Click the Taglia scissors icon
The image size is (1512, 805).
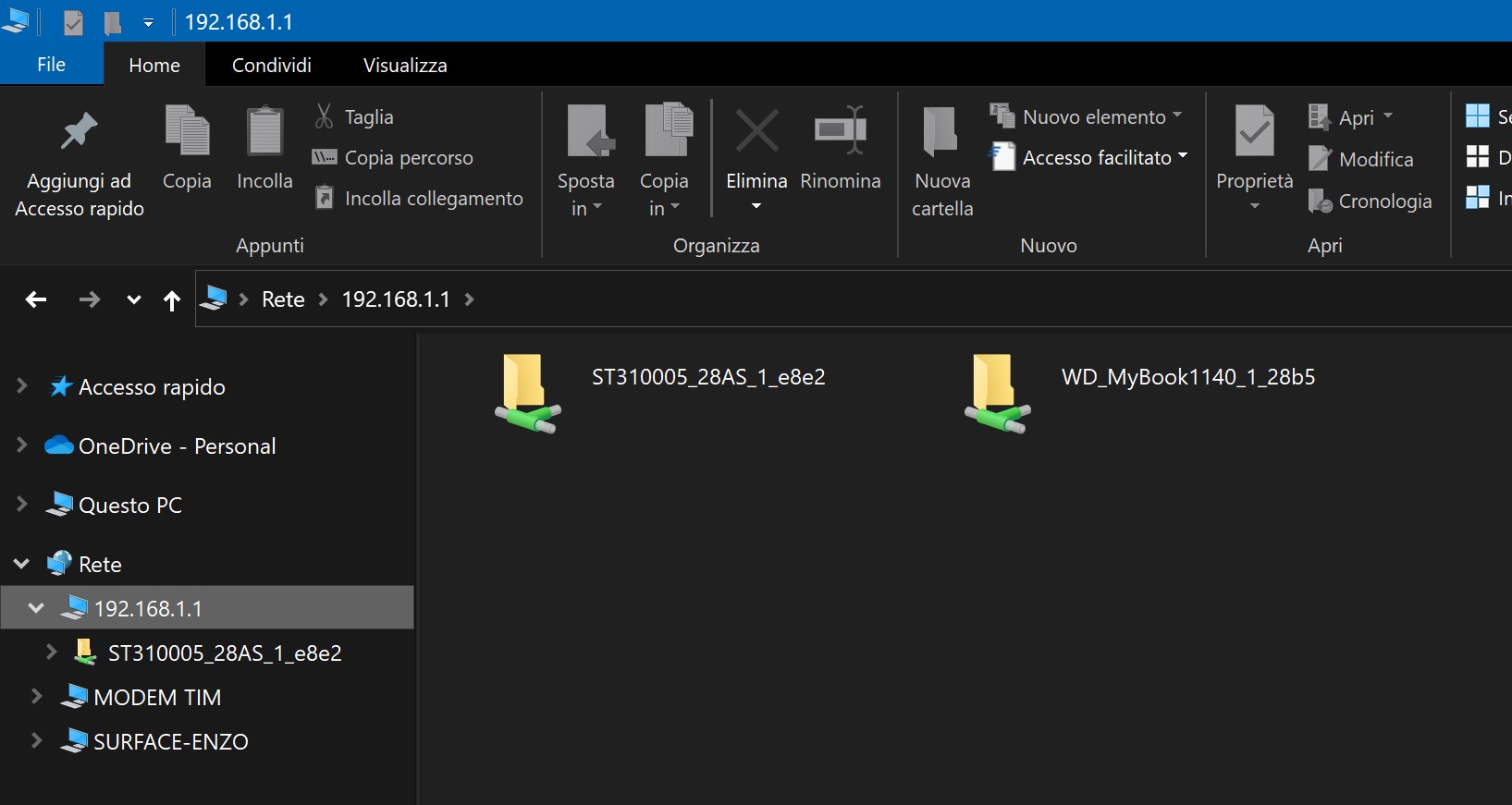tap(324, 116)
